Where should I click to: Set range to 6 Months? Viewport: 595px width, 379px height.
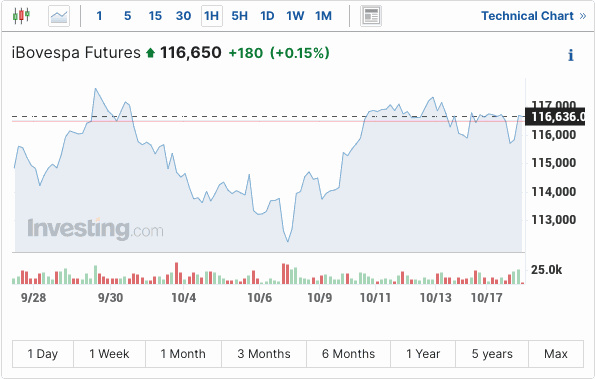[348, 354]
